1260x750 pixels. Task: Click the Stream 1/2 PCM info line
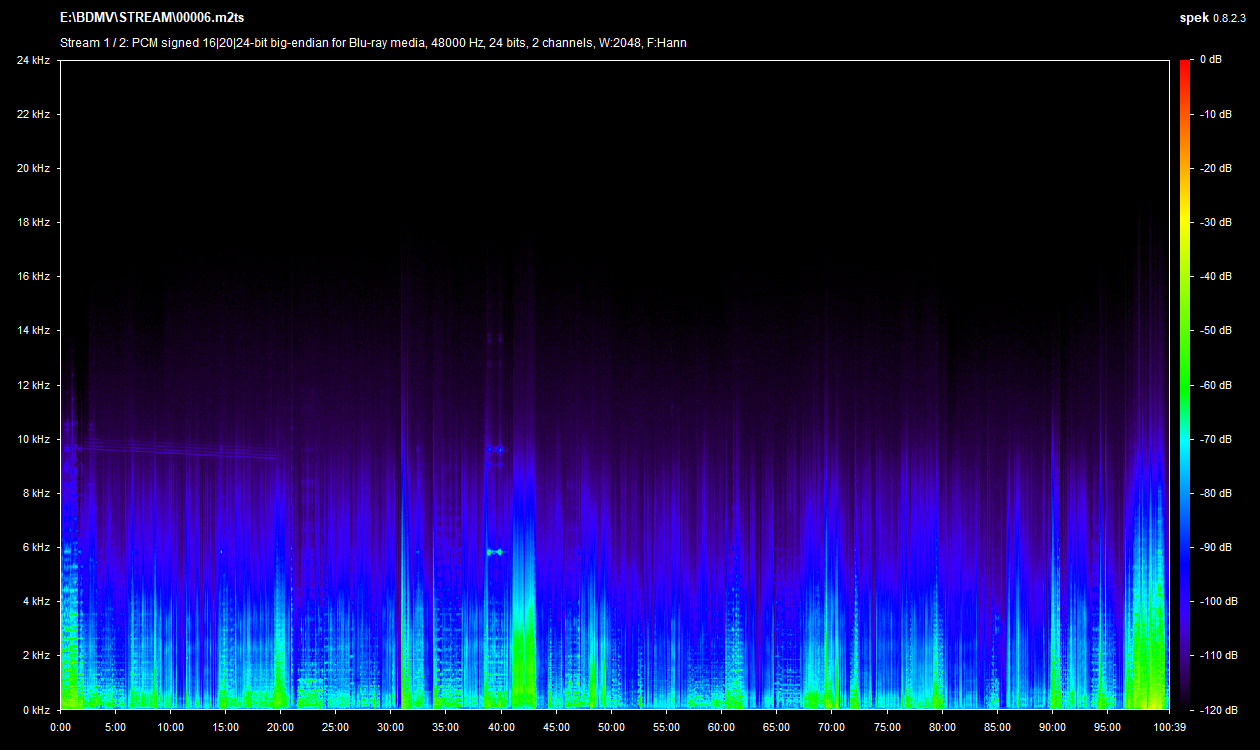click(x=373, y=42)
